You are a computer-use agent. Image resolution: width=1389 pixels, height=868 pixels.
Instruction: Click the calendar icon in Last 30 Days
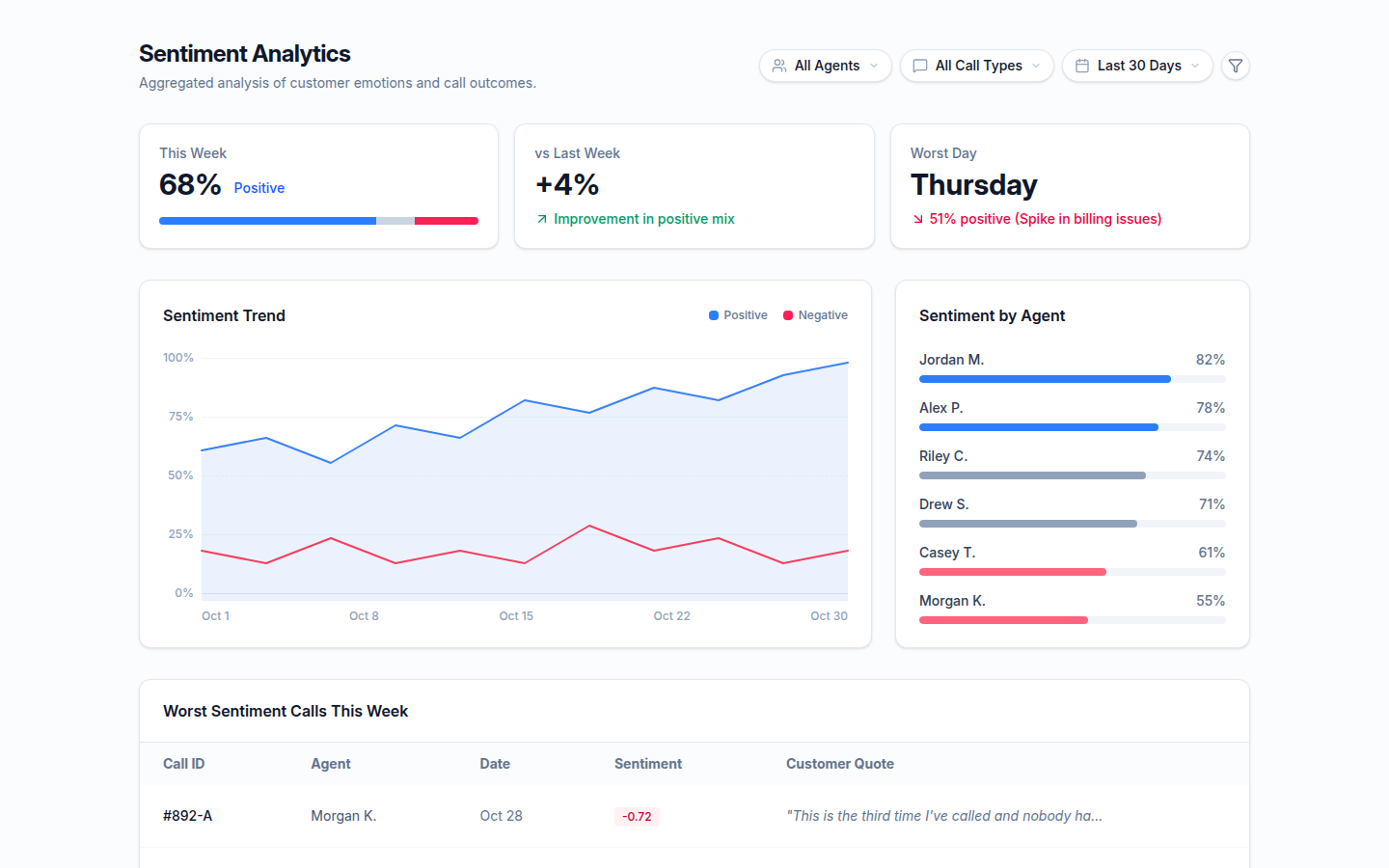[1082, 66]
